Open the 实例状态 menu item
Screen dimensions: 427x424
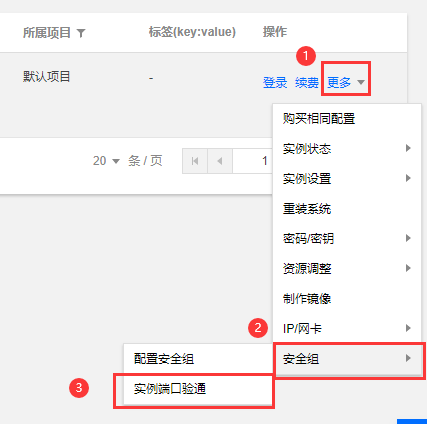(x=347, y=149)
